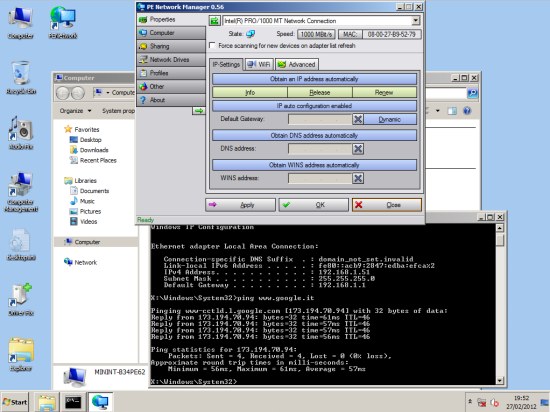Click the connection State icon
This screenshot has height=412, width=550.
(250, 34)
